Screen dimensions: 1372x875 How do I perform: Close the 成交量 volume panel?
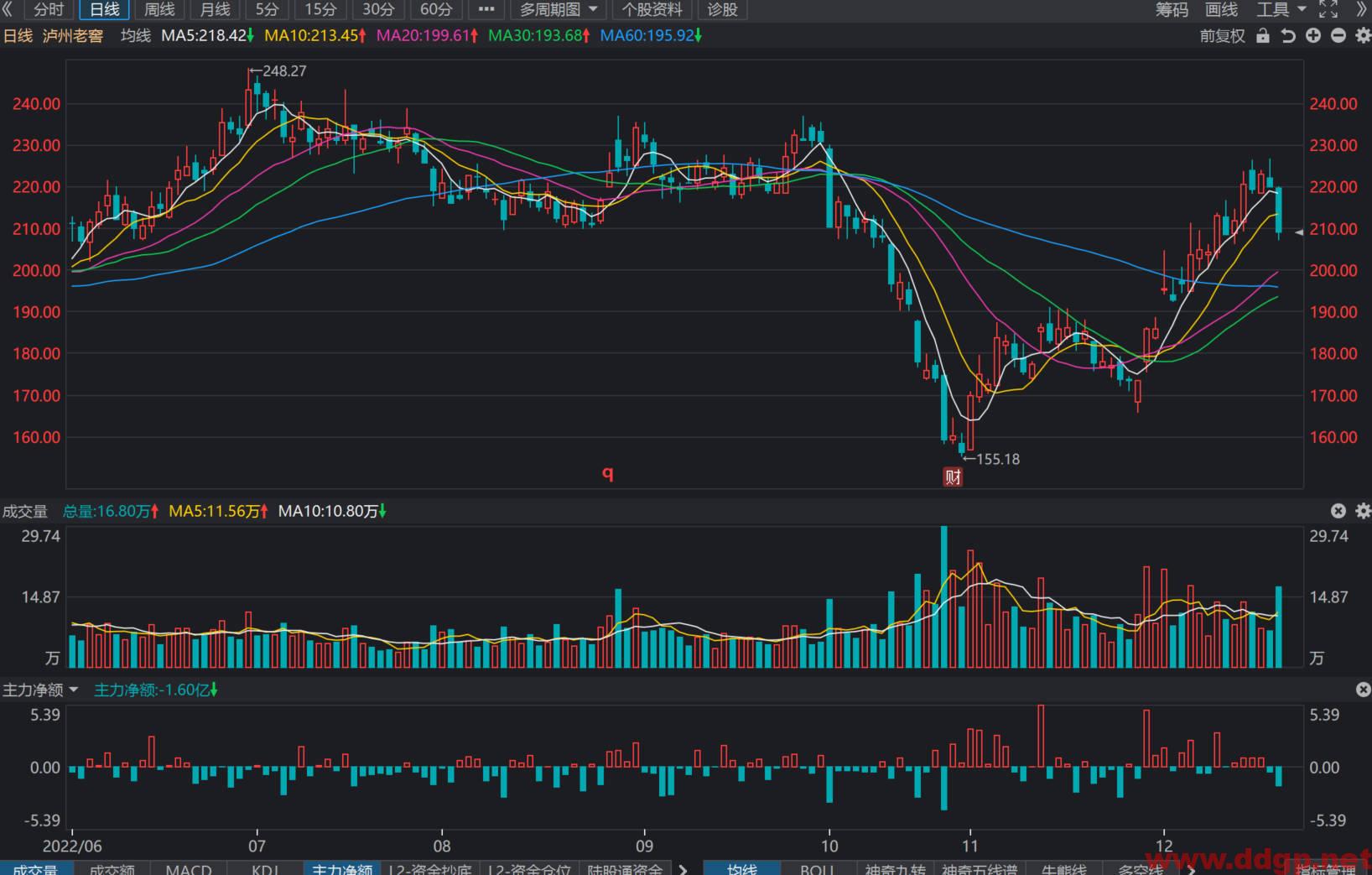[1338, 511]
